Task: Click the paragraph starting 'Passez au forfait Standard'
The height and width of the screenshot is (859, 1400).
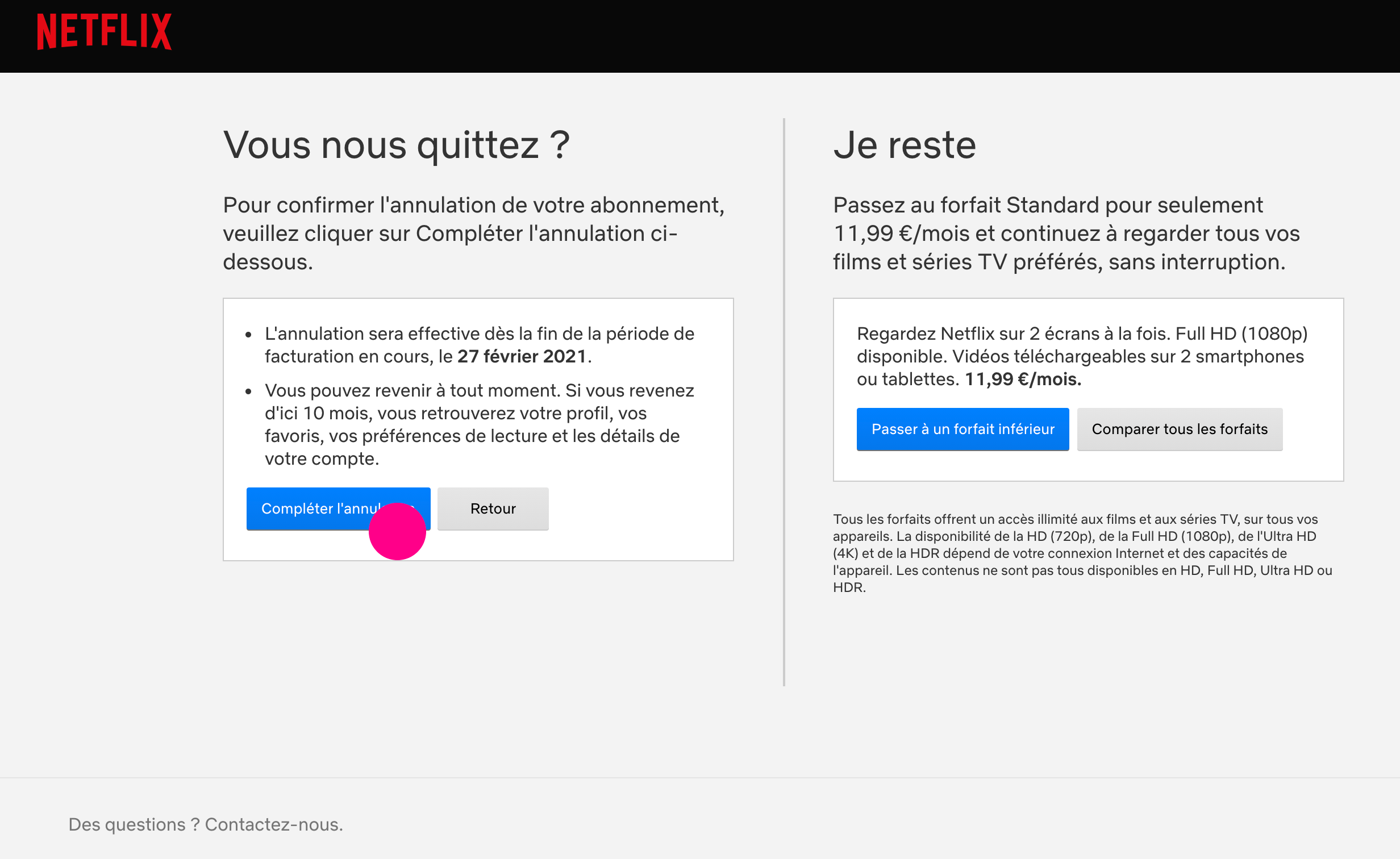Action: click(1066, 233)
